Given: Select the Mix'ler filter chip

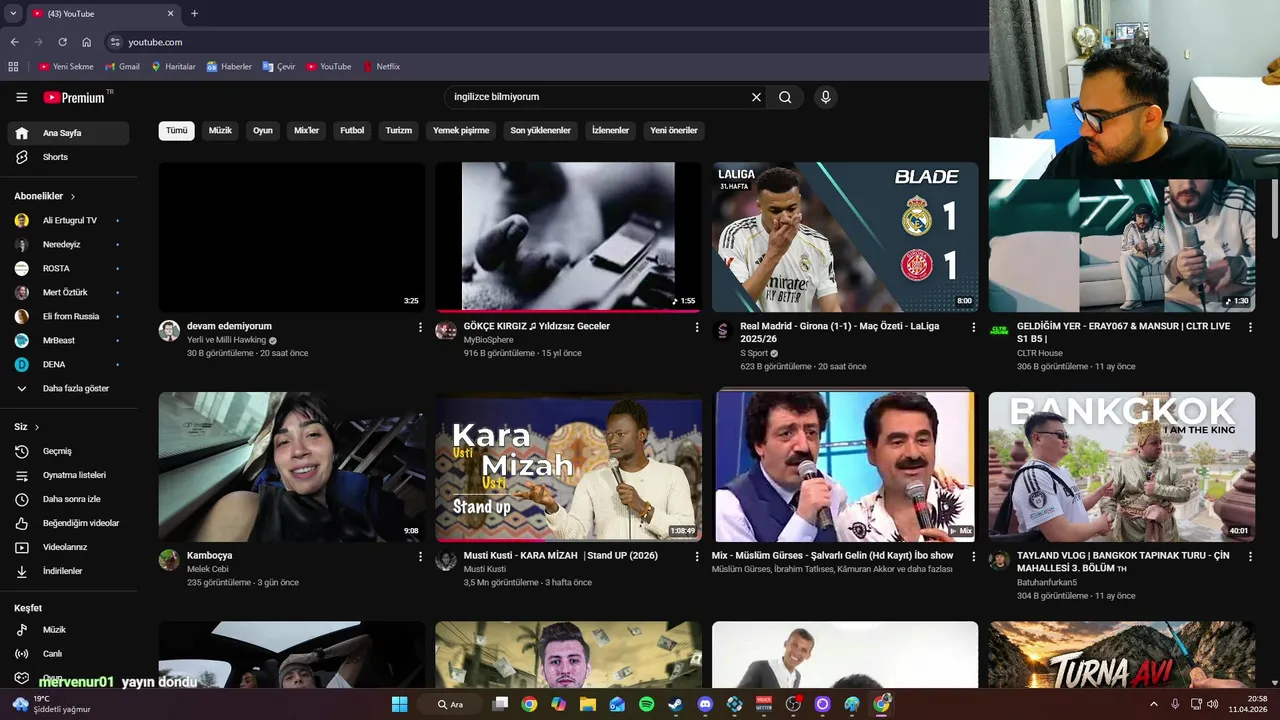Looking at the screenshot, I should point(306,130).
